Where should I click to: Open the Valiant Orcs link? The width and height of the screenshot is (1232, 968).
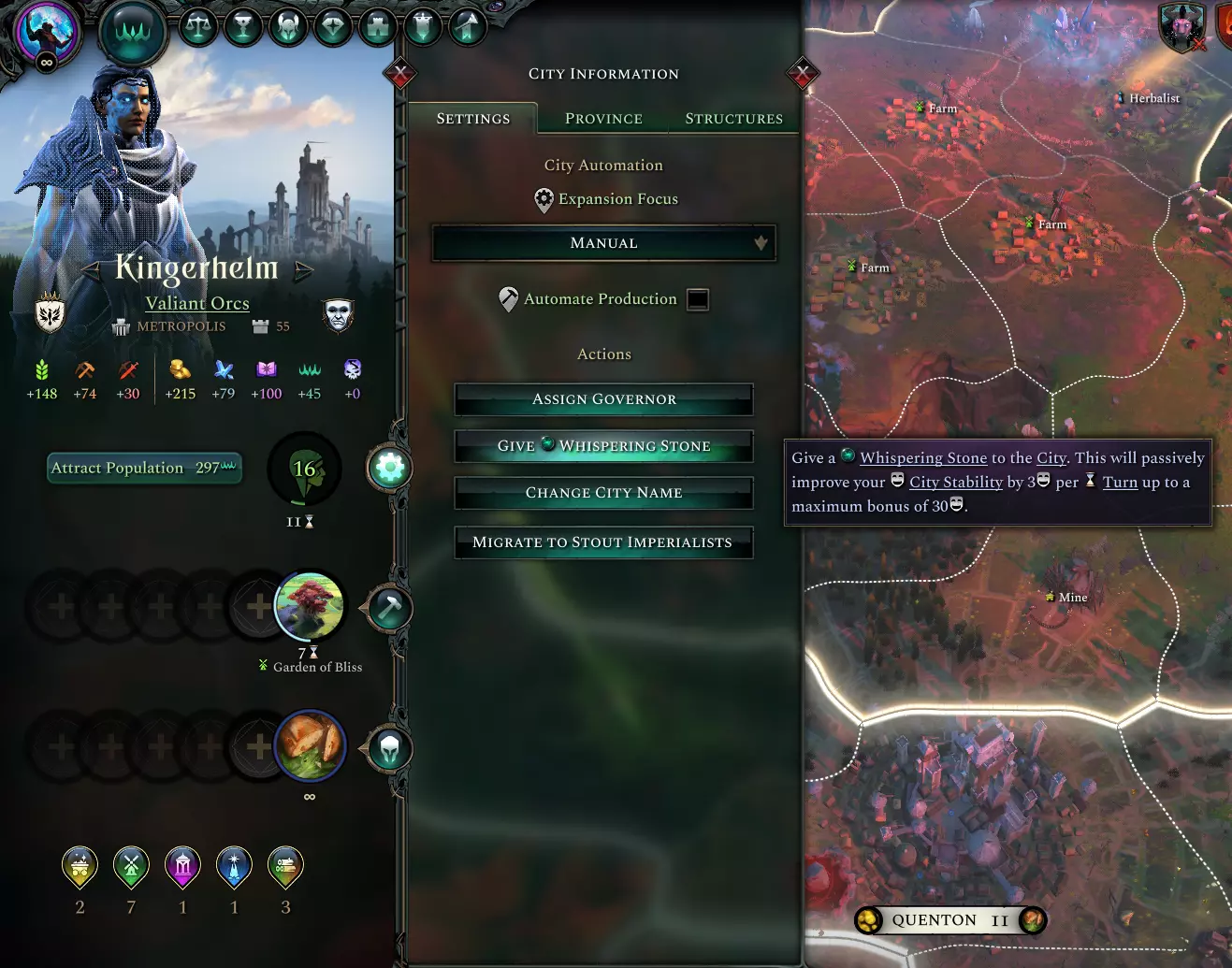(x=197, y=303)
